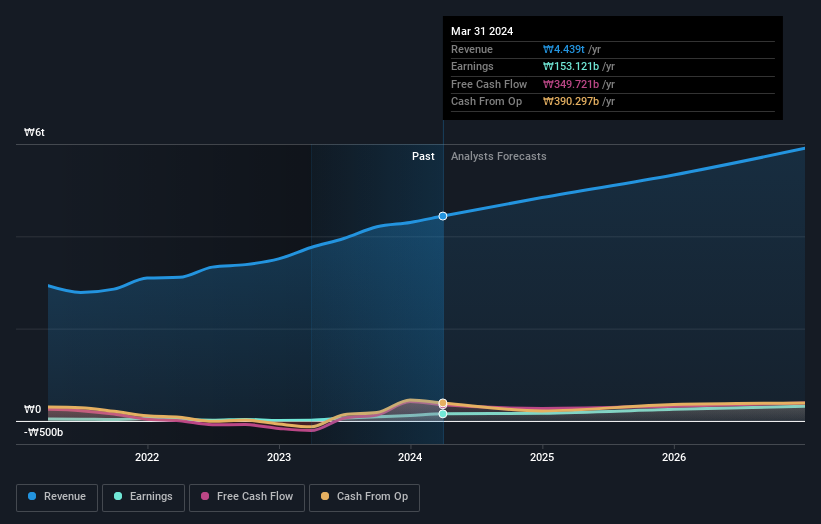
Task: Click the Mar 31 2024 tooltip date
Action: [482, 31]
